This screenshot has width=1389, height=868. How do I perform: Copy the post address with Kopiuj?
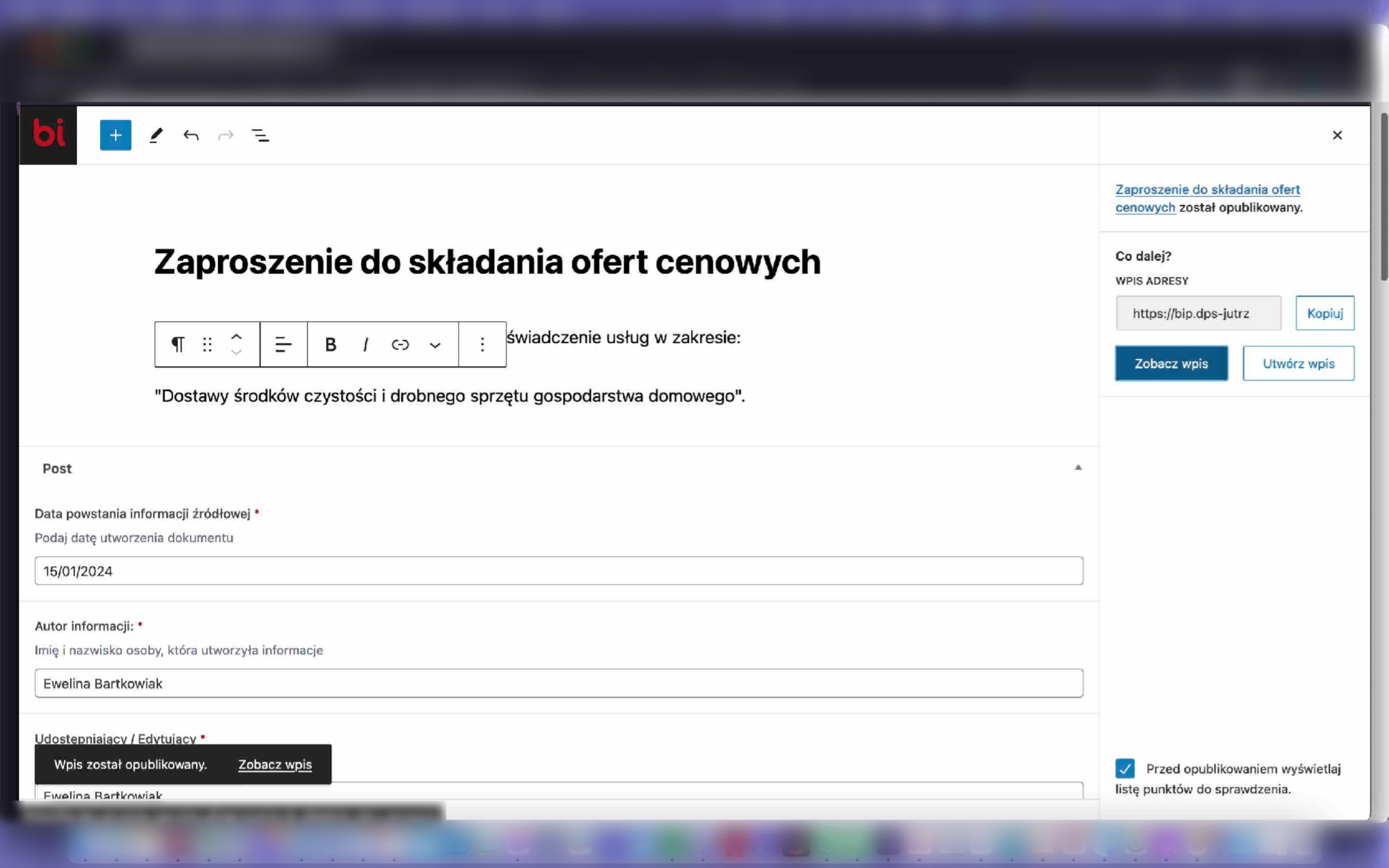click(1325, 313)
